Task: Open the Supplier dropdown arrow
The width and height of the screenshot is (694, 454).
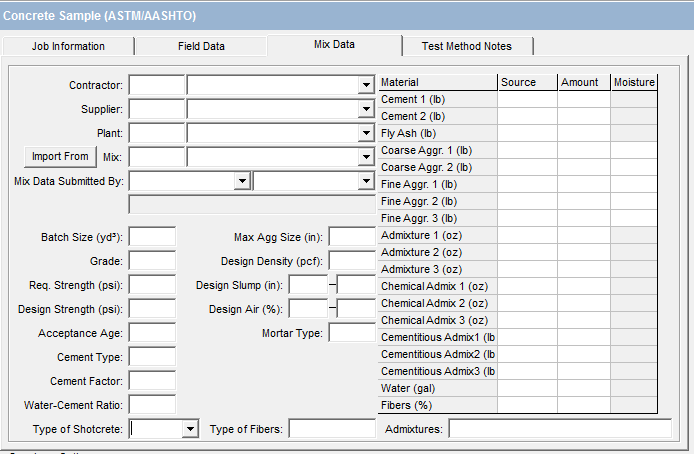Action: (366, 109)
